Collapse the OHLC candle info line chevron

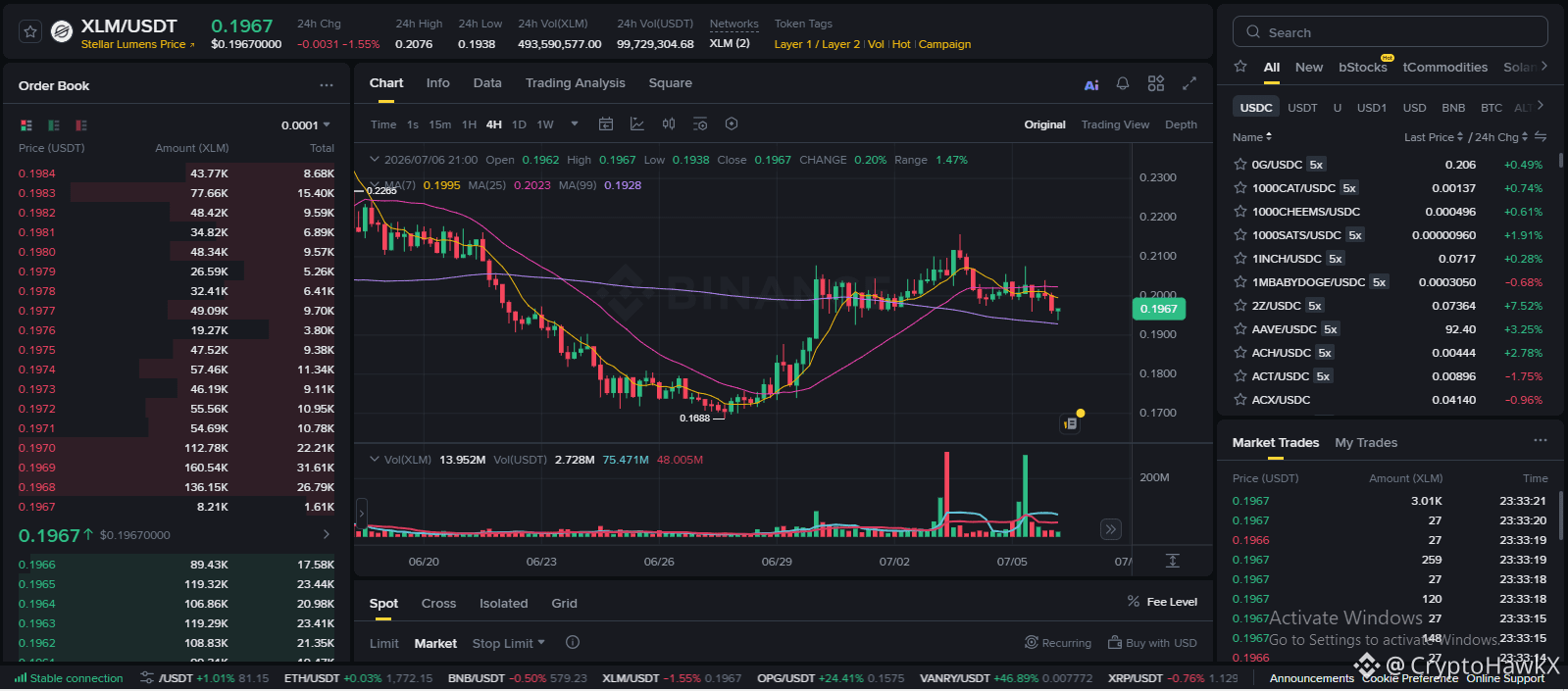pyautogui.click(x=374, y=159)
